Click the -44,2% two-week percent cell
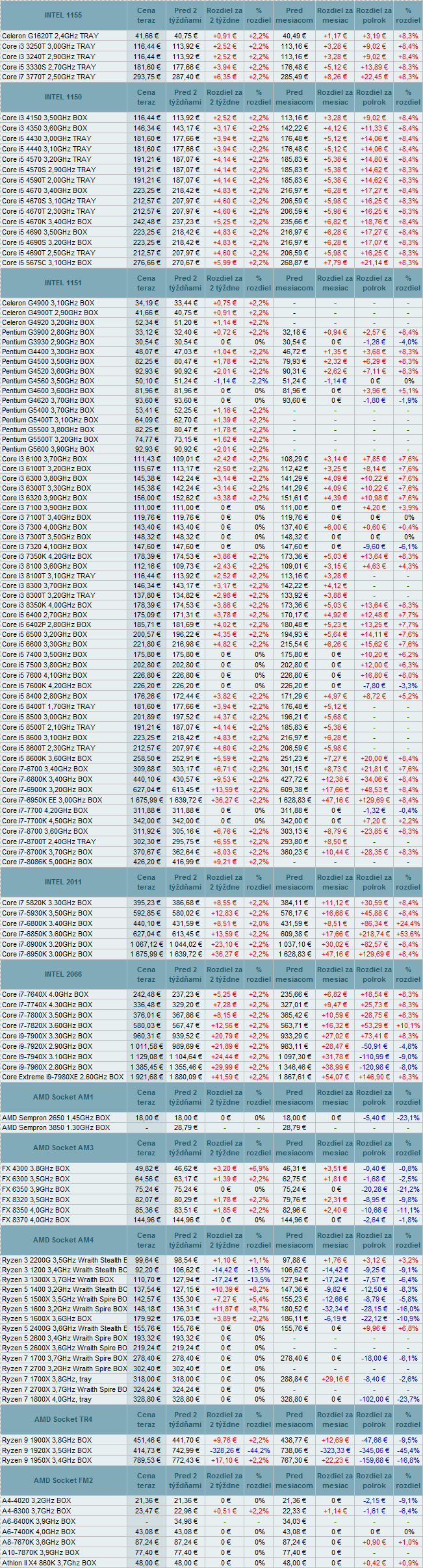This screenshot has width=423, height=1568. (259, 1450)
